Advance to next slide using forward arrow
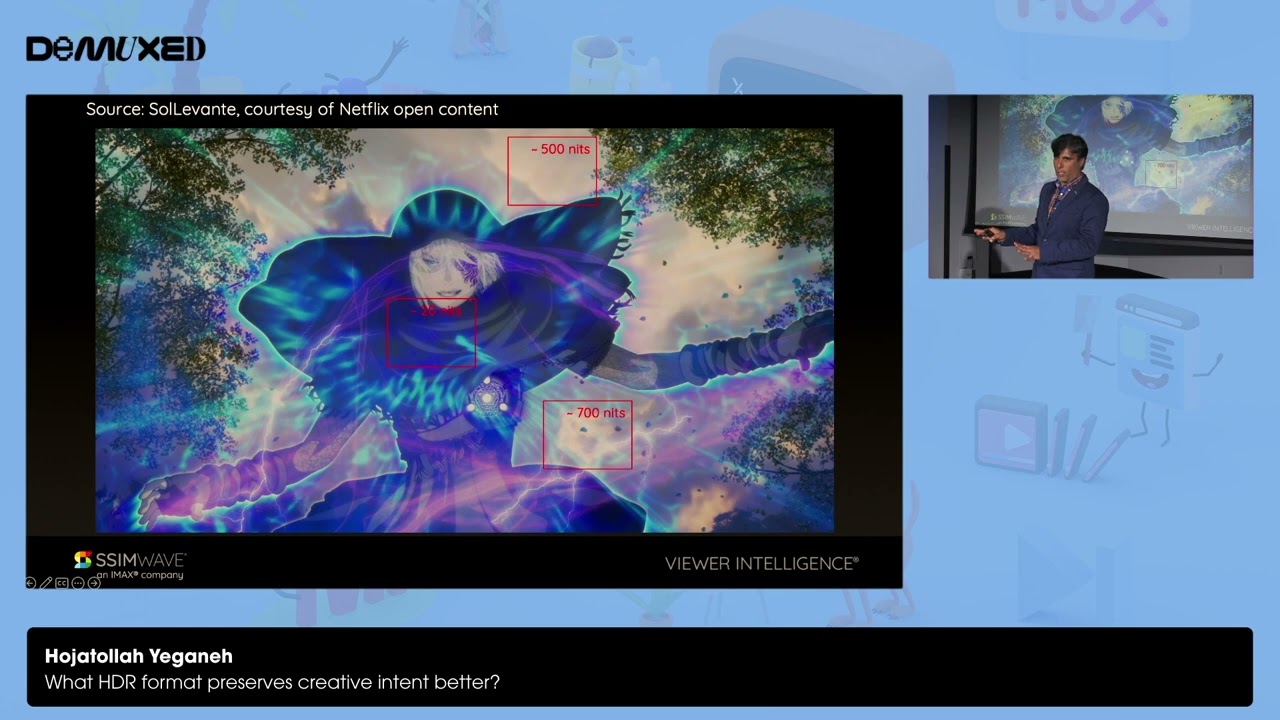The width and height of the screenshot is (1280, 720). click(x=94, y=583)
